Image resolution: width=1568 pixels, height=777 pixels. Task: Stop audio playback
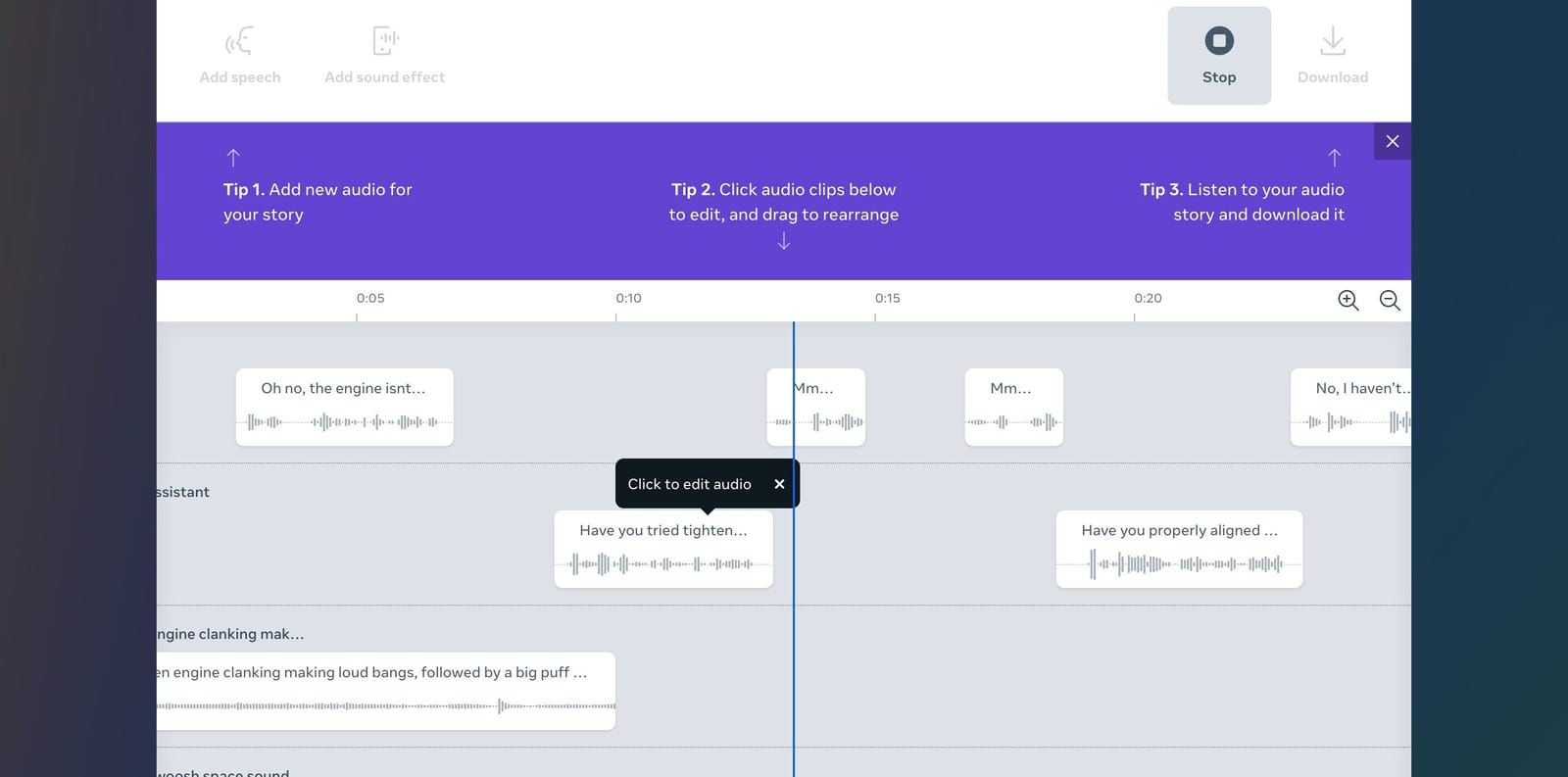1219,55
